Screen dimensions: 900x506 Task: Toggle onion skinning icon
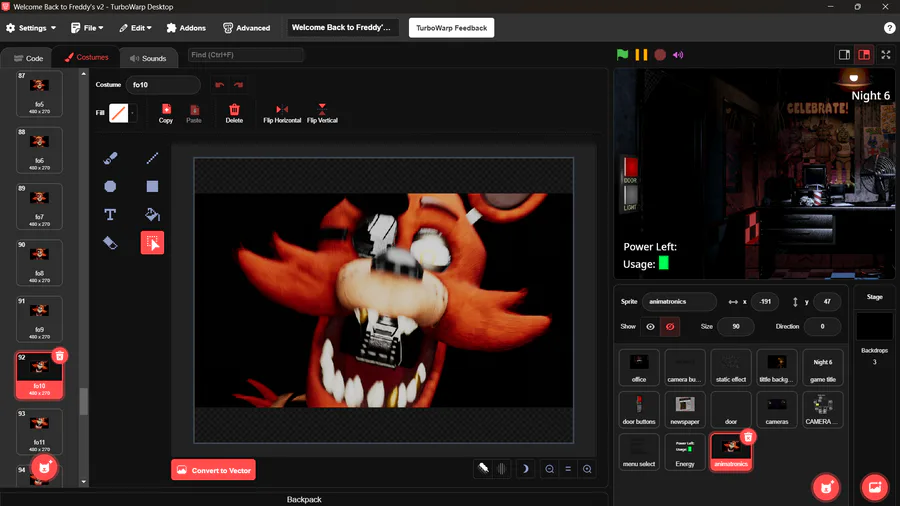(x=502, y=469)
